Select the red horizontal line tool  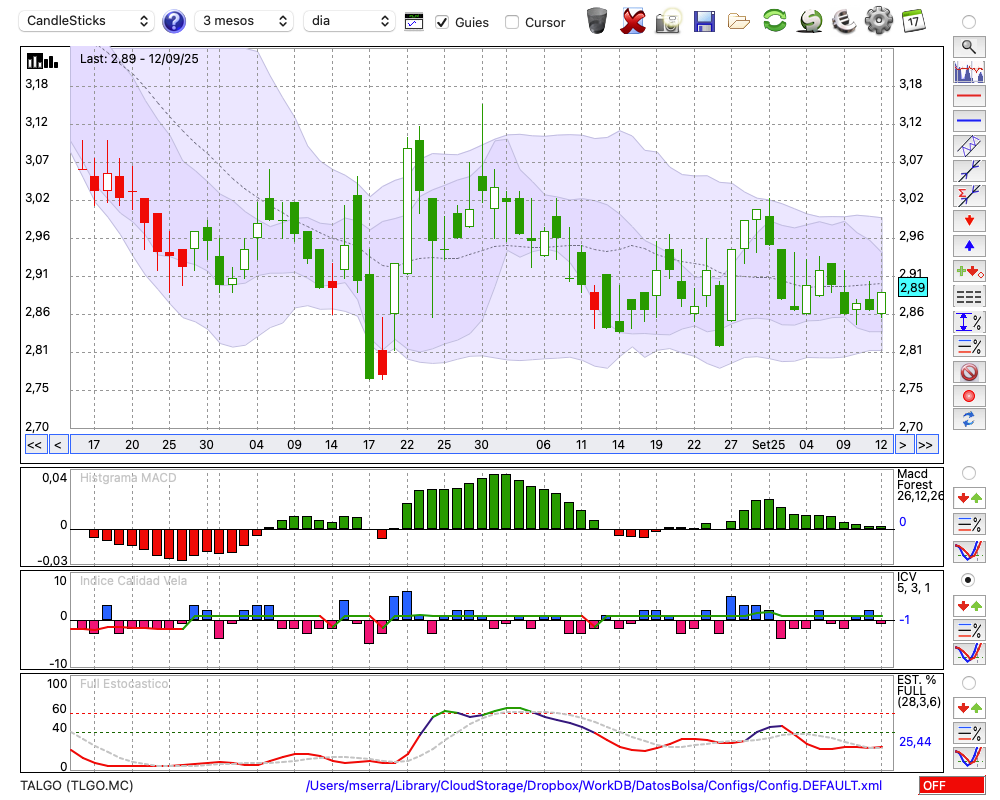[969, 96]
